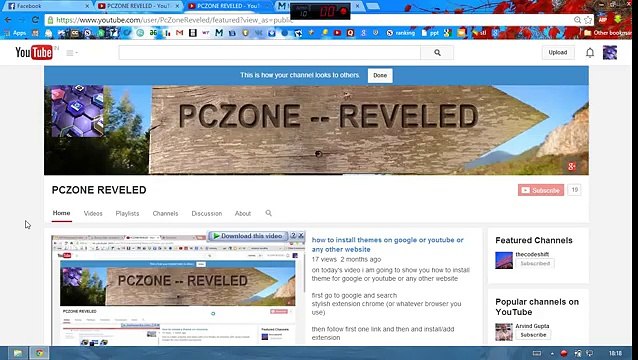638x360 pixels.
Task: Click the YouTube search input box
Action: point(269,52)
